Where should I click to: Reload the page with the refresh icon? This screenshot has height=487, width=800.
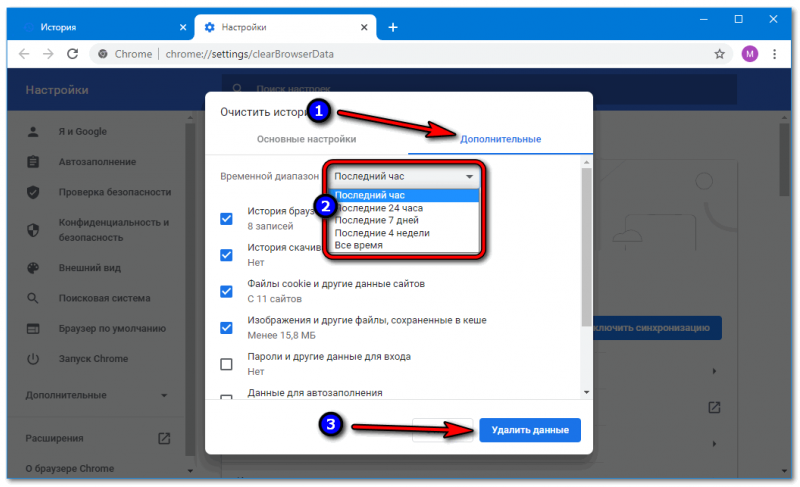73,53
